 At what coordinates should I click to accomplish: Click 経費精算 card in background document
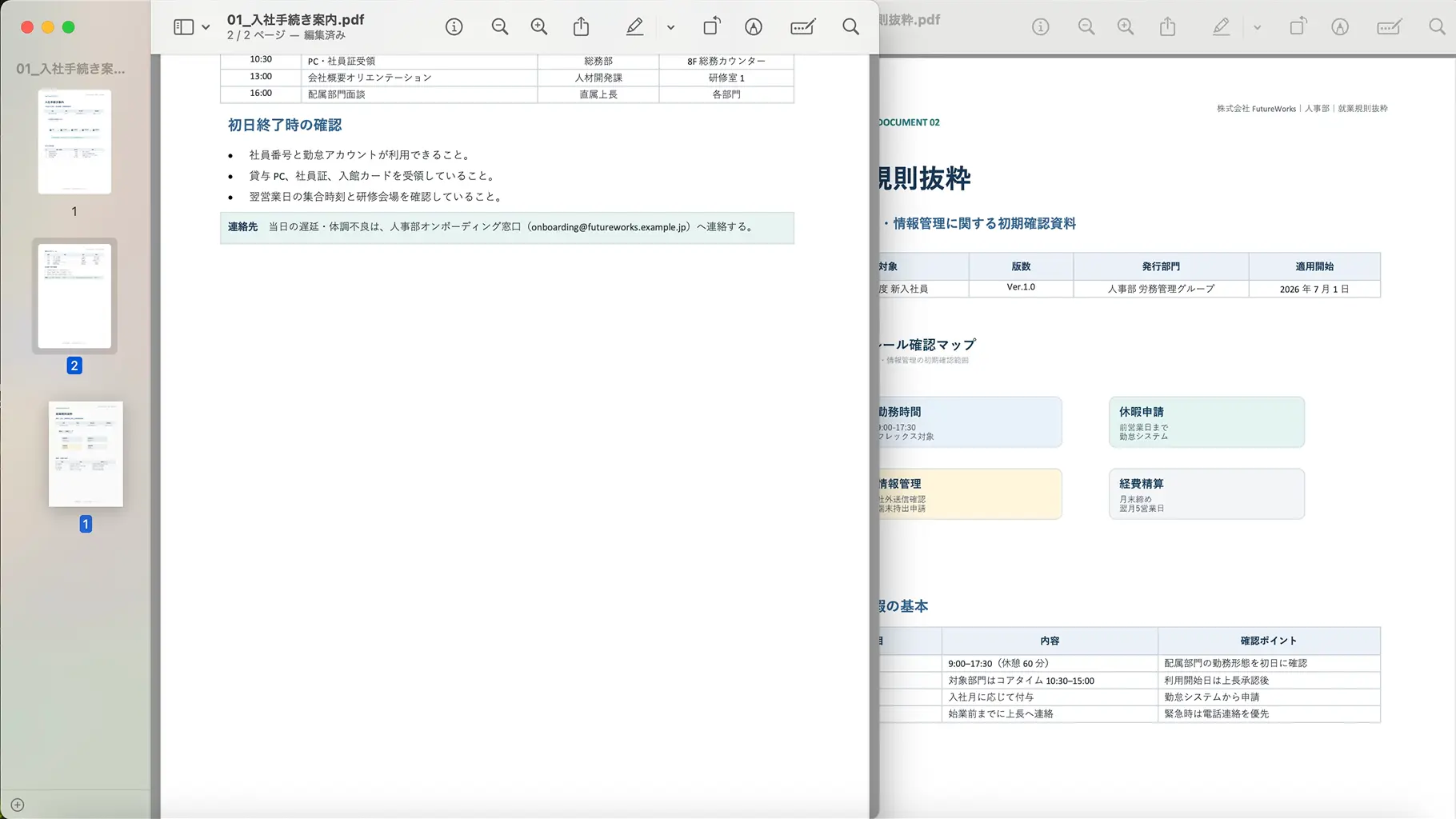point(1206,494)
